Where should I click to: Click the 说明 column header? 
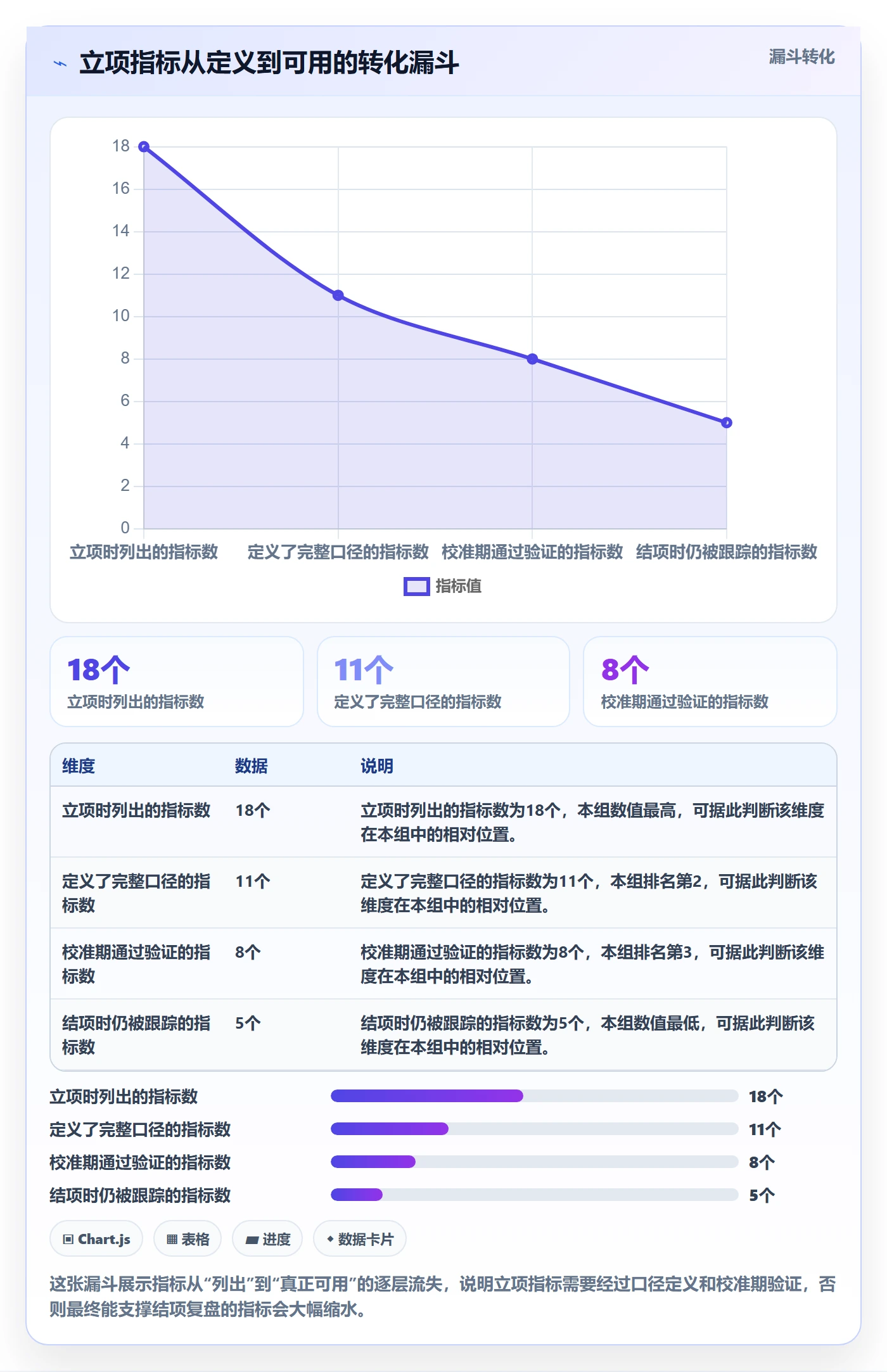coord(377,766)
